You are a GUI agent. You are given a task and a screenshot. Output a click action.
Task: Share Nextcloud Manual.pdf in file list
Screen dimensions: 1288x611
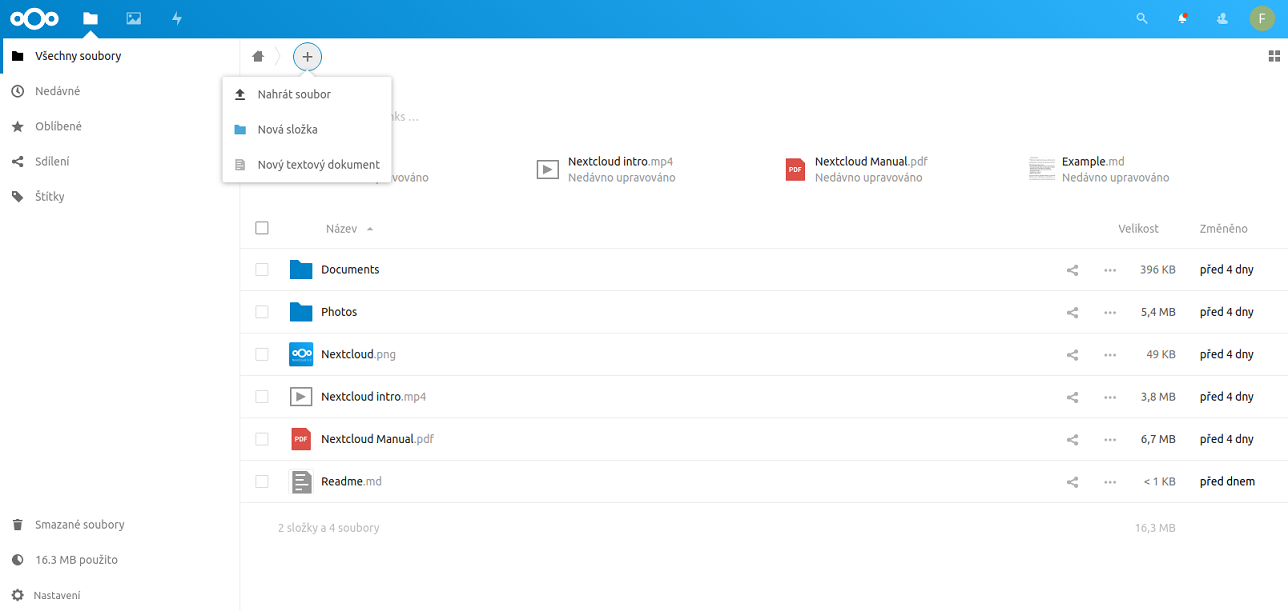1073,439
